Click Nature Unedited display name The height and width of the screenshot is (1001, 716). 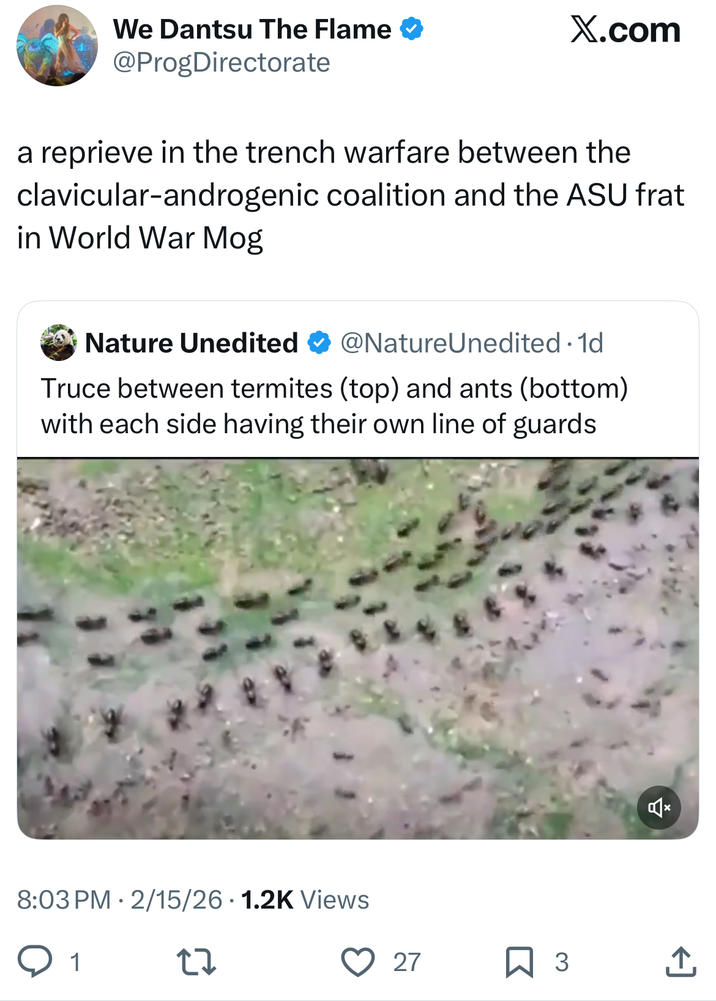pos(191,344)
